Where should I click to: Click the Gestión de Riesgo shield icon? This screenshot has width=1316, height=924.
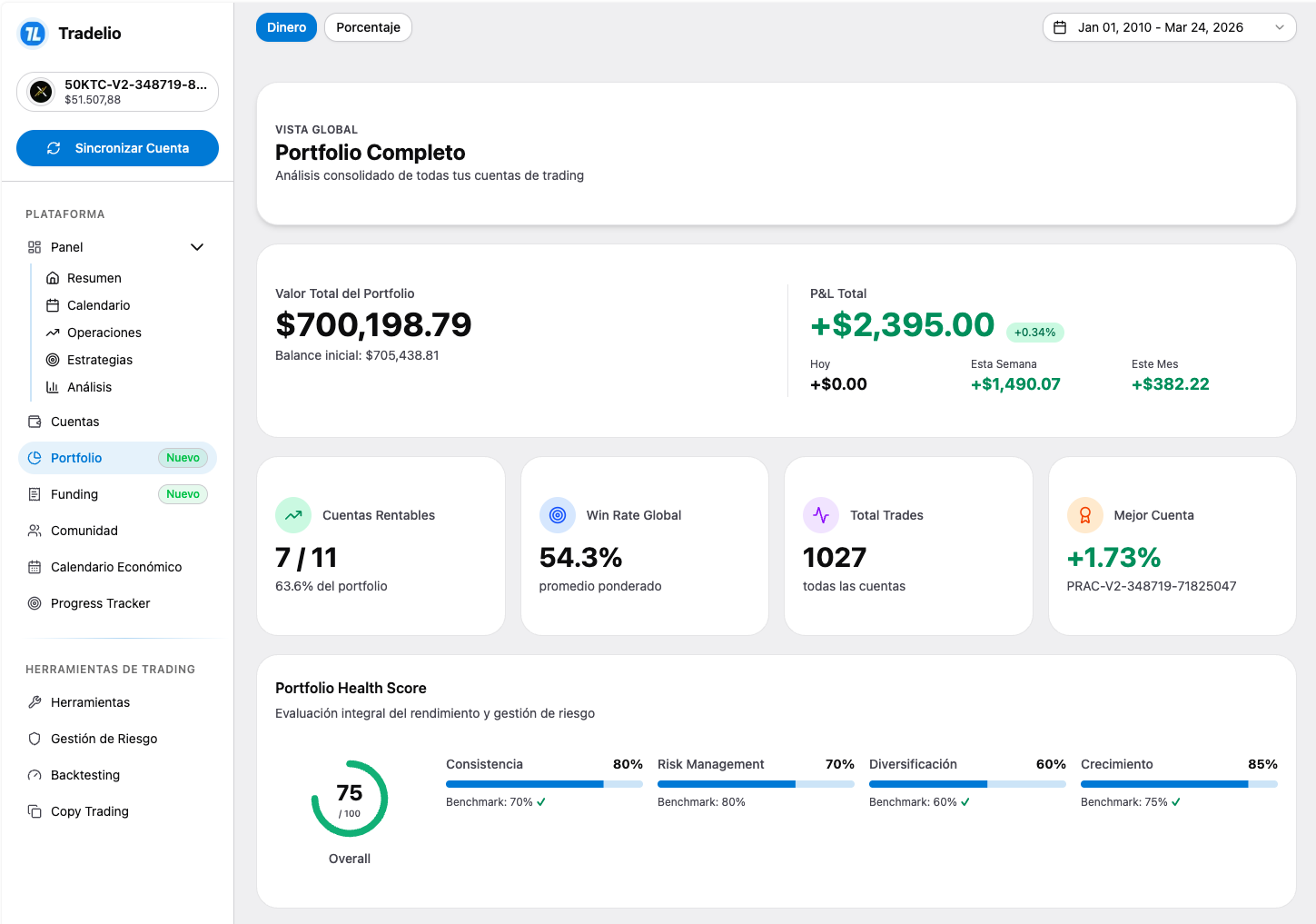35,739
